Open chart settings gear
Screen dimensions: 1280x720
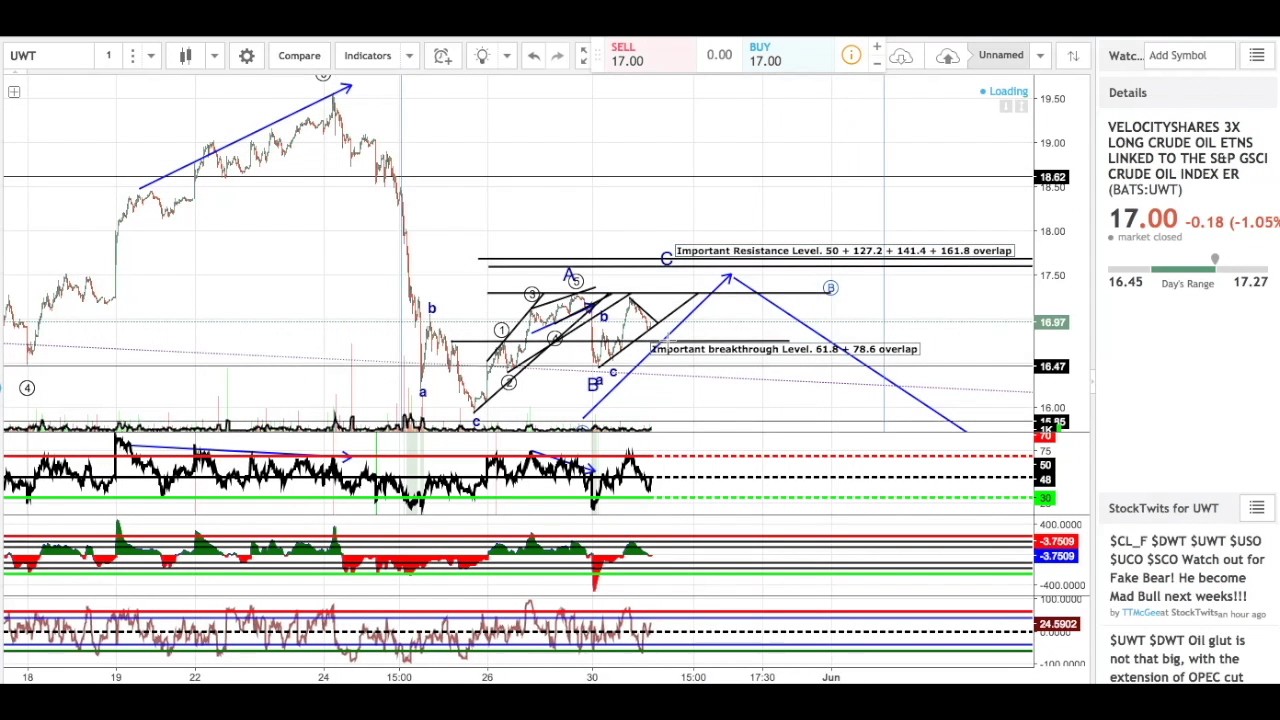pyautogui.click(x=247, y=56)
